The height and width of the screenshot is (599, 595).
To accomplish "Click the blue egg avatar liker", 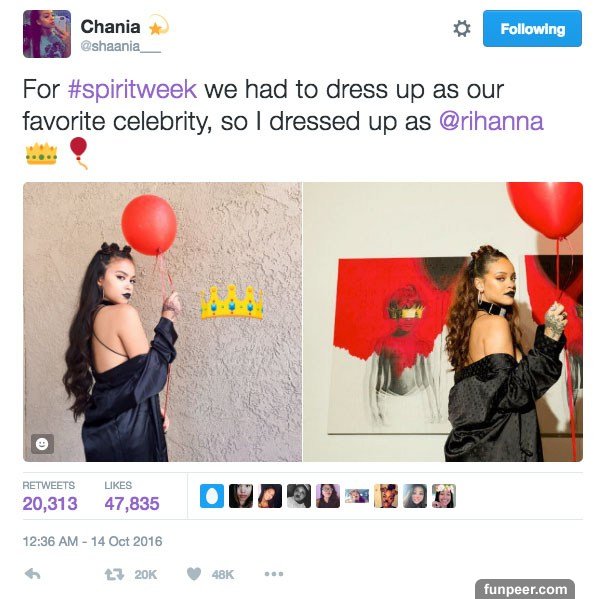I will pos(212,496).
